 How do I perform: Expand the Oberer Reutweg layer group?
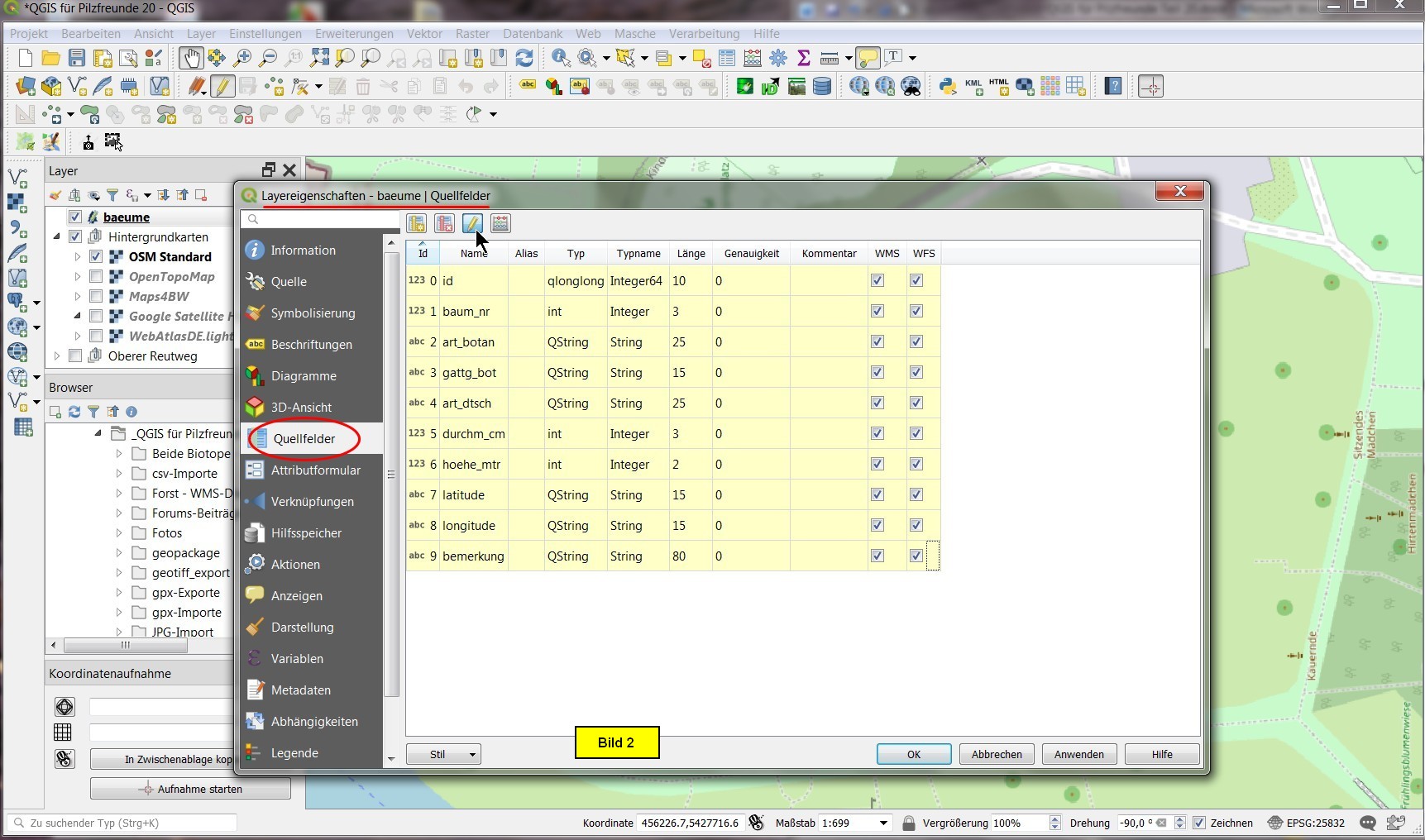(x=57, y=356)
